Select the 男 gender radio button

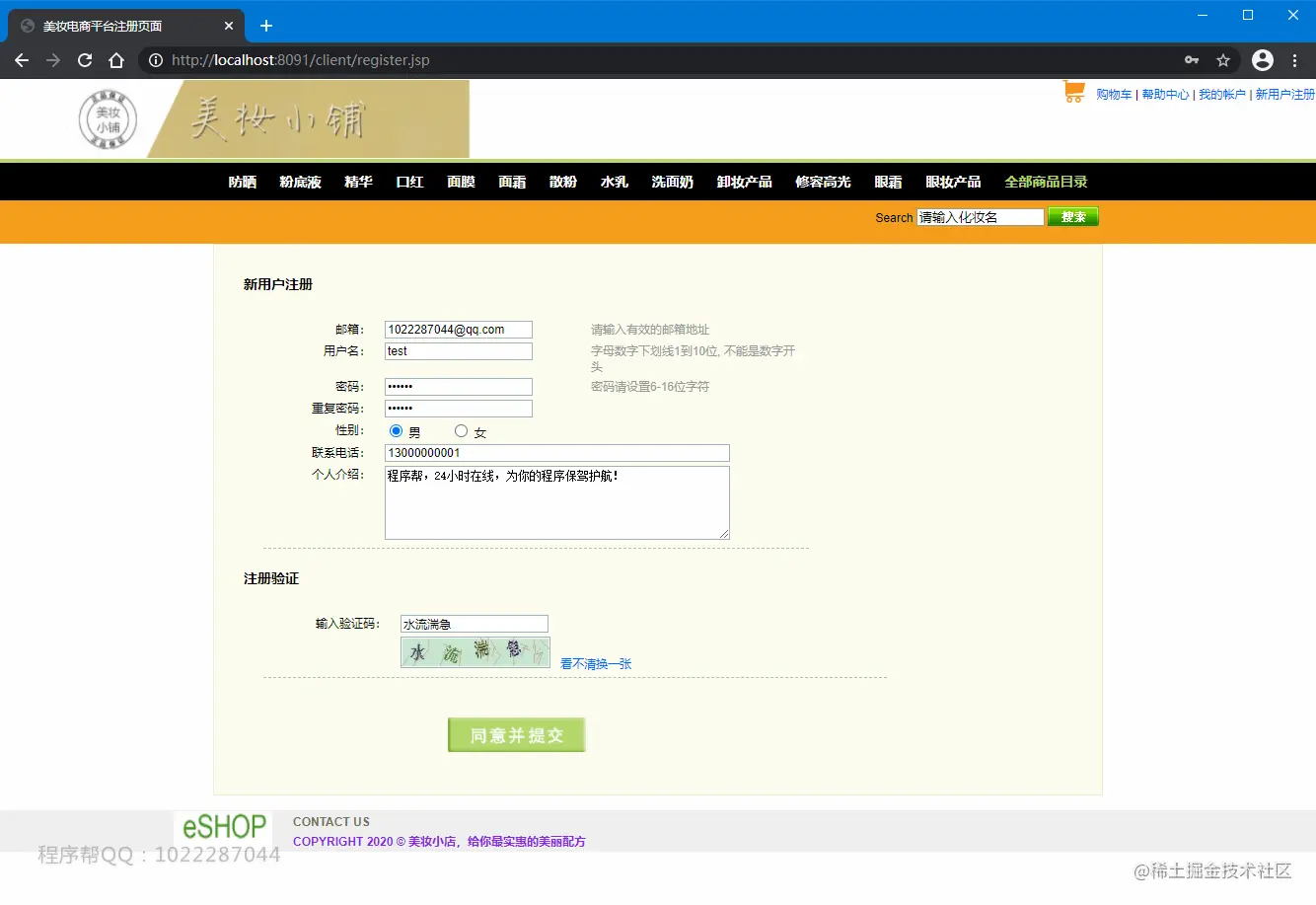coord(397,431)
